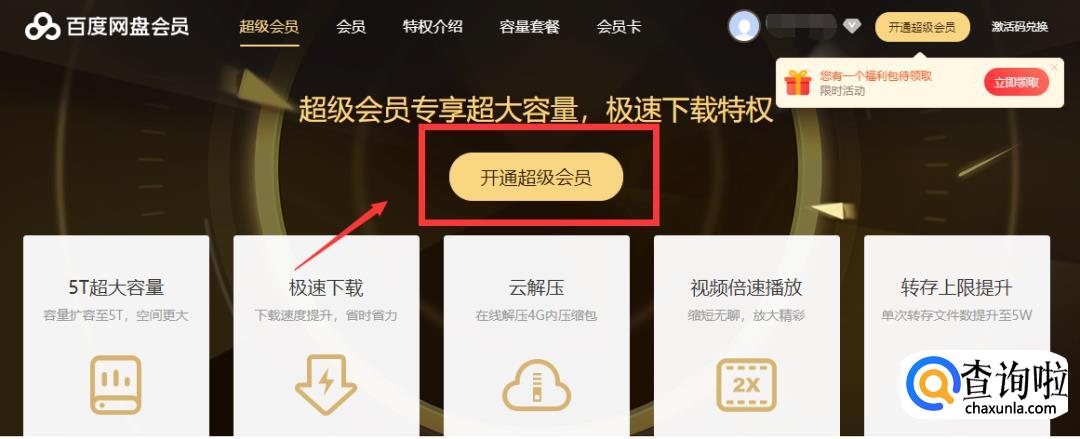Image resolution: width=1080 pixels, height=439 pixels.
Task: Click the large 开通超级会员 center button
Action: point(536,177)
